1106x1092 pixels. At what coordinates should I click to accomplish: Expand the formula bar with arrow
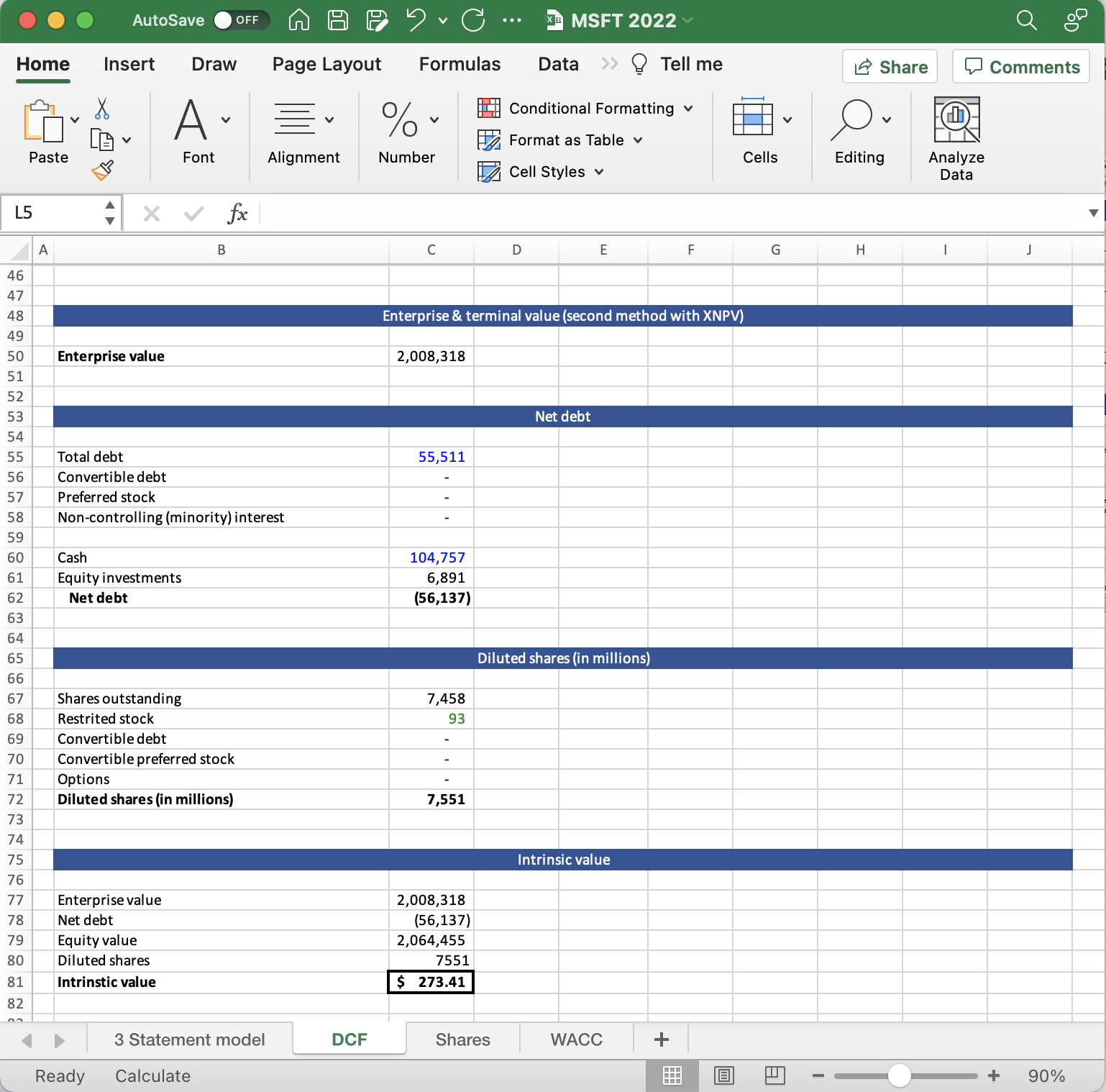point(1093,213)
